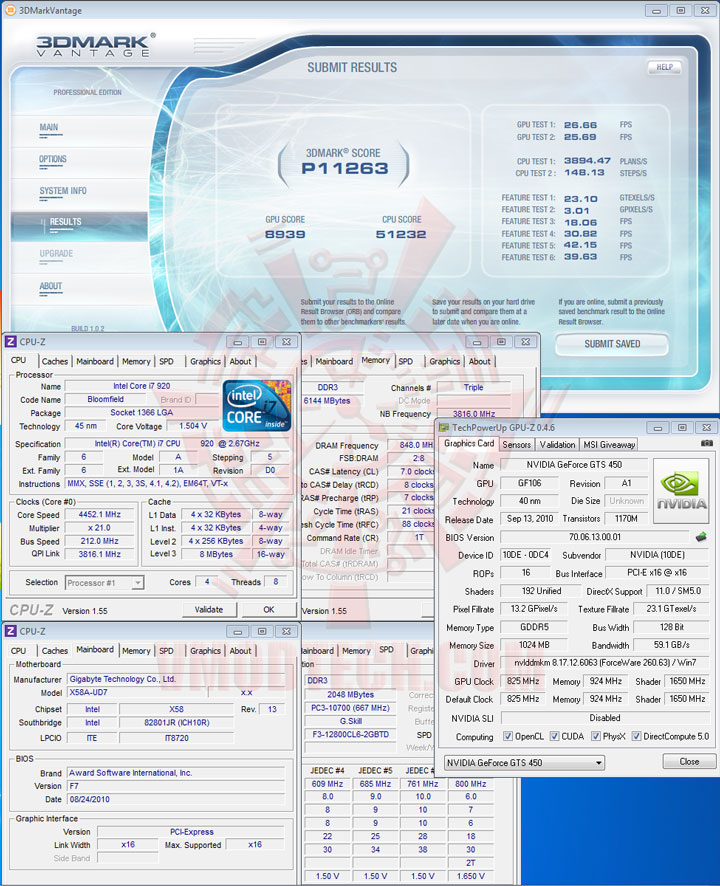This screenshot has width=720, height=886.
Task: Click the BIOS date 08/24/2010 field
Action: tap(176, 800)
